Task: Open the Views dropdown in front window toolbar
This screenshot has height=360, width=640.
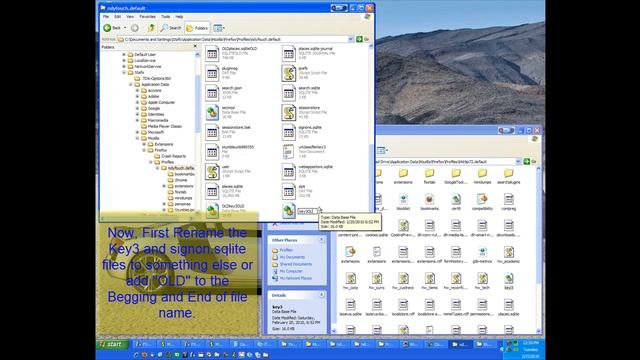Action: click(219, 28)
